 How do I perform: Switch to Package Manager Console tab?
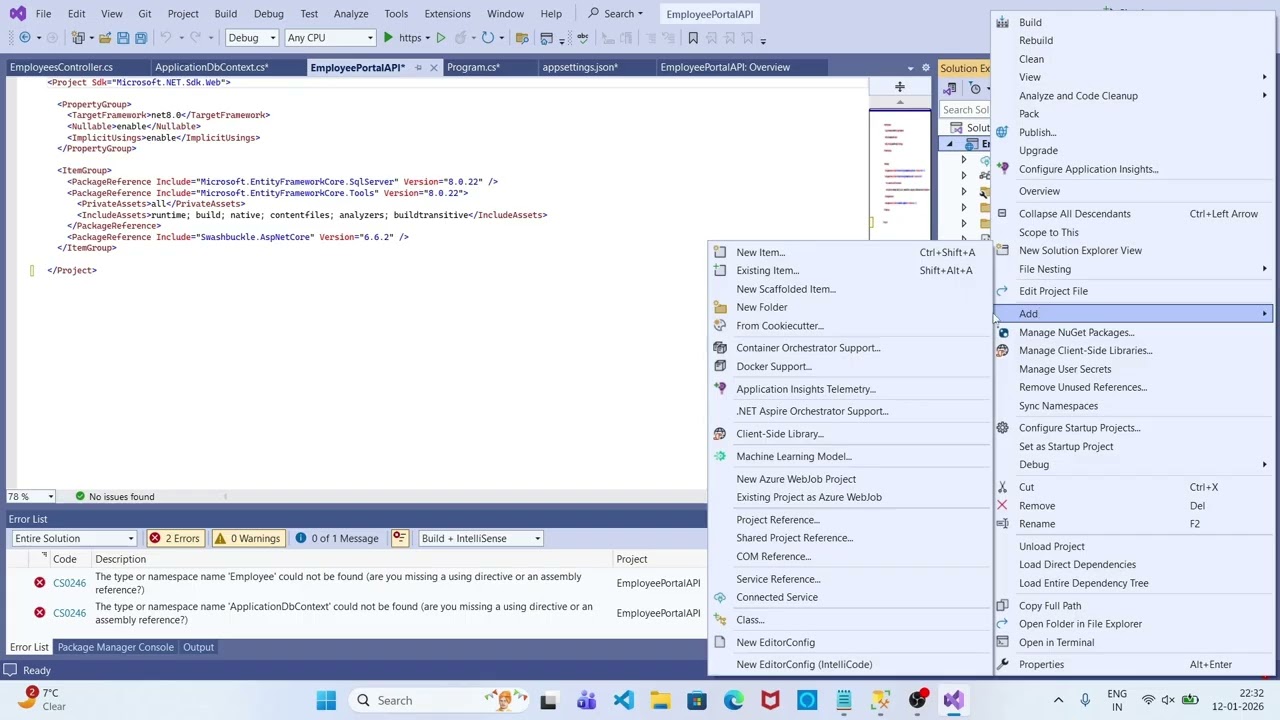pyautogui.click(x=115, y=647)
